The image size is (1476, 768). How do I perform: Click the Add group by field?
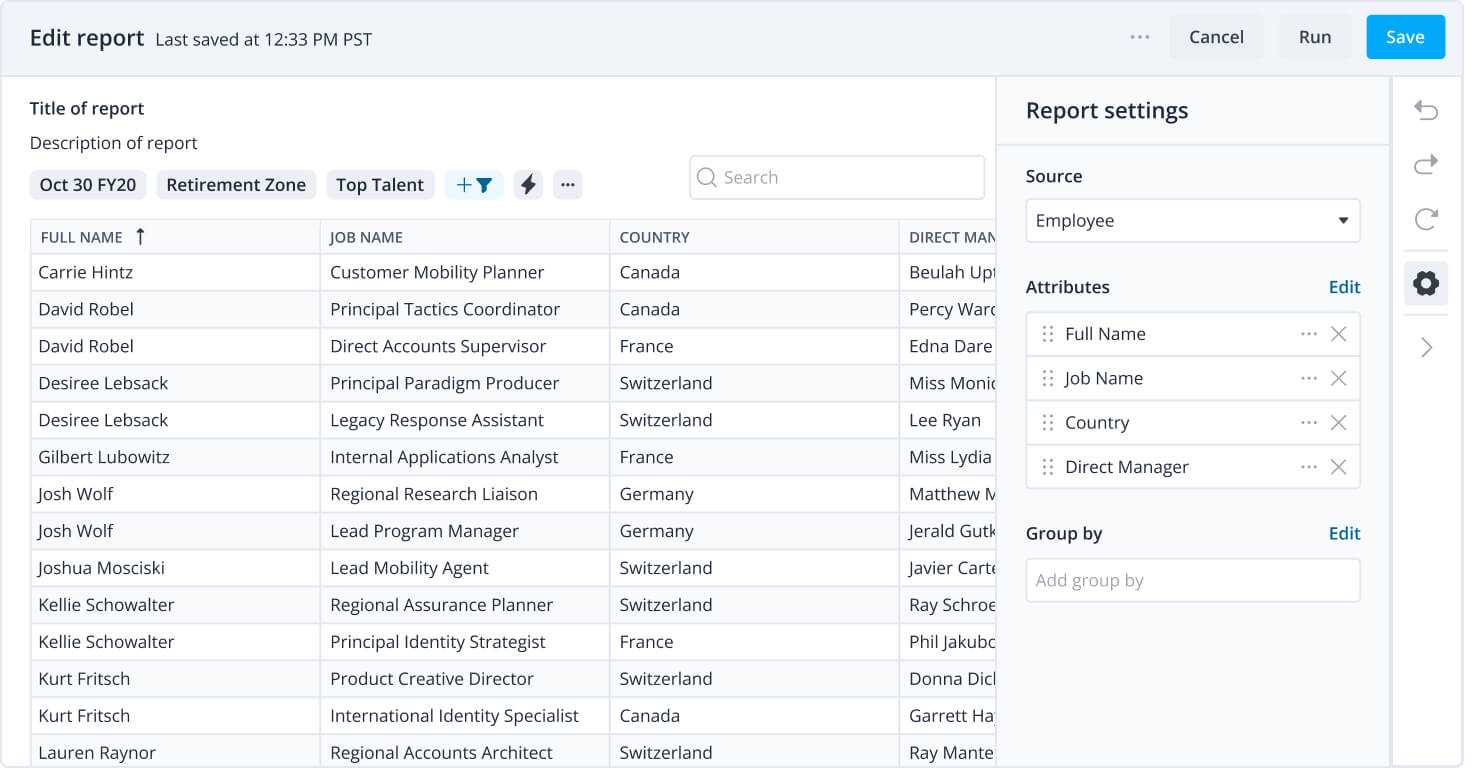pos(1193,580)
